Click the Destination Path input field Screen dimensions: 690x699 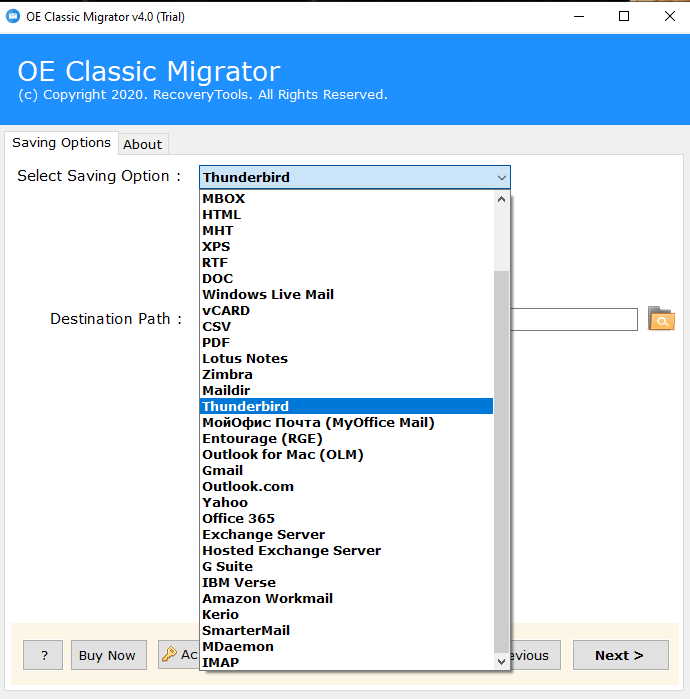tap(574, 319)
